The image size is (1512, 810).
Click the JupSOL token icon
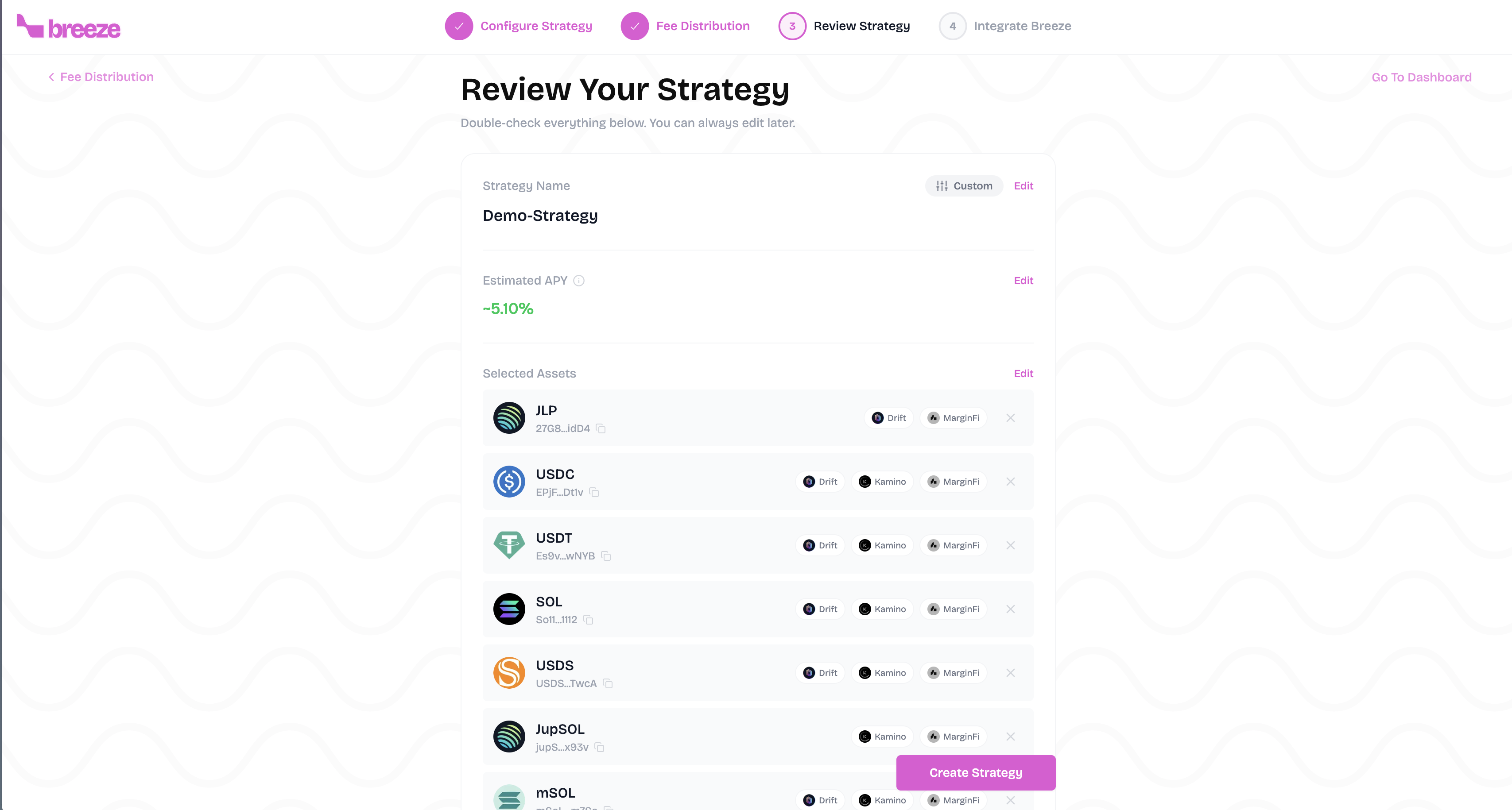[x=509, y=737]
